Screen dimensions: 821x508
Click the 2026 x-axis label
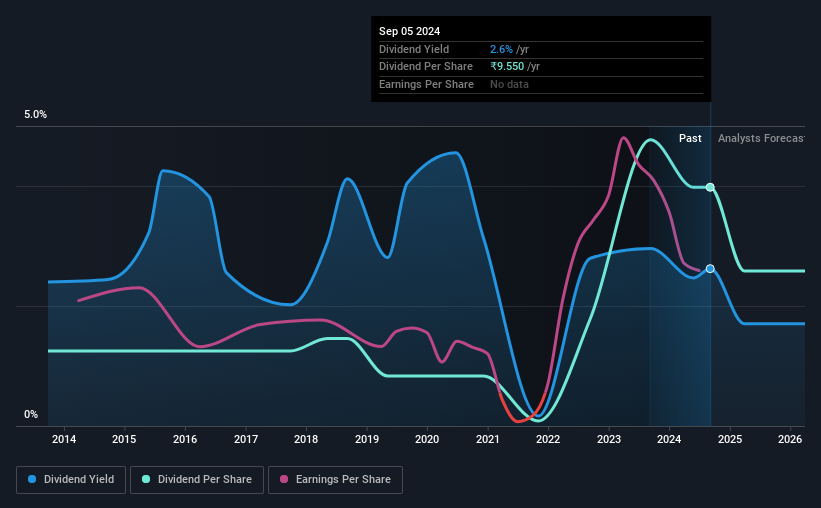click(x=790, y=439)
